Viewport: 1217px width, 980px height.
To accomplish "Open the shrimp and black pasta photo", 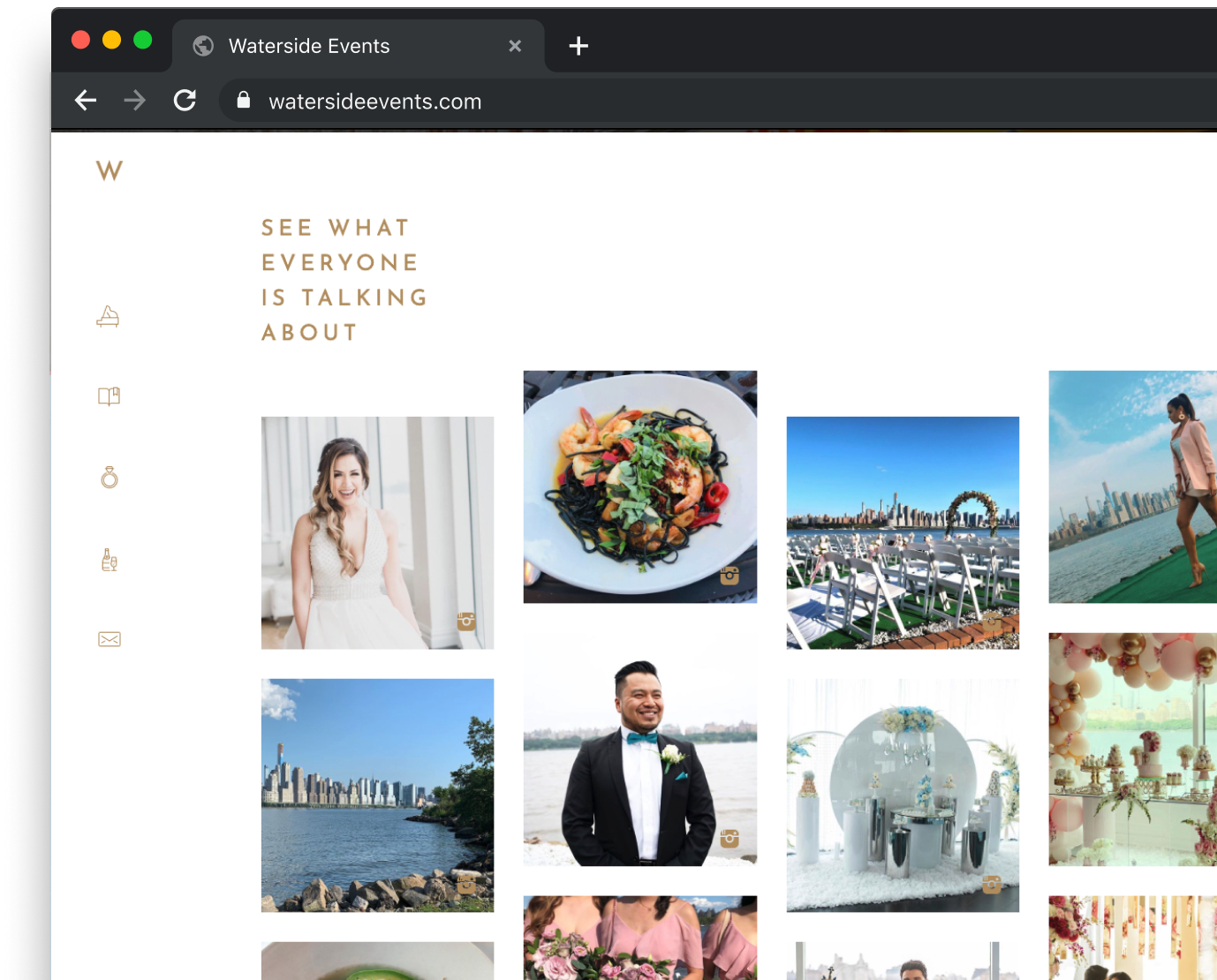I will click(x=640, y=487).
